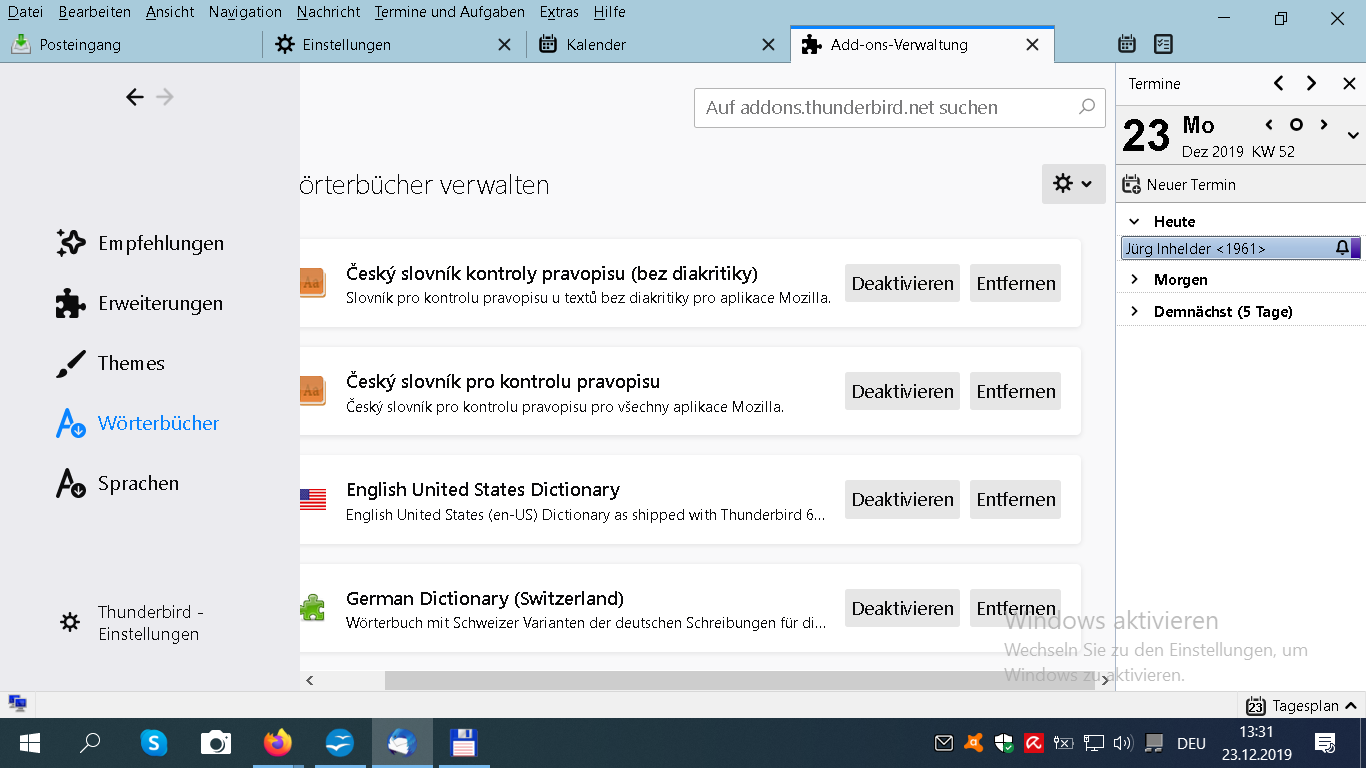
Task: Open the Termine und Aufgaben menu
Action: point(450,12)
